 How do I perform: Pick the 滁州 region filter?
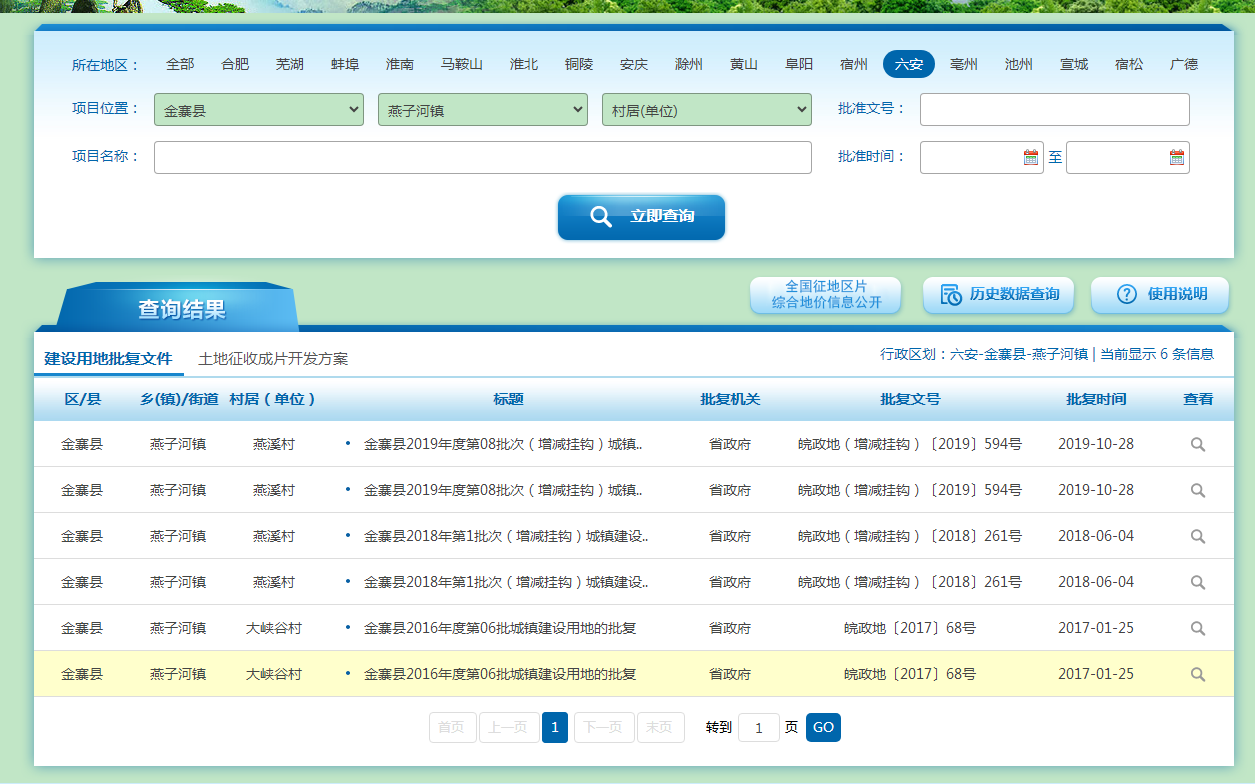[689, 64]
